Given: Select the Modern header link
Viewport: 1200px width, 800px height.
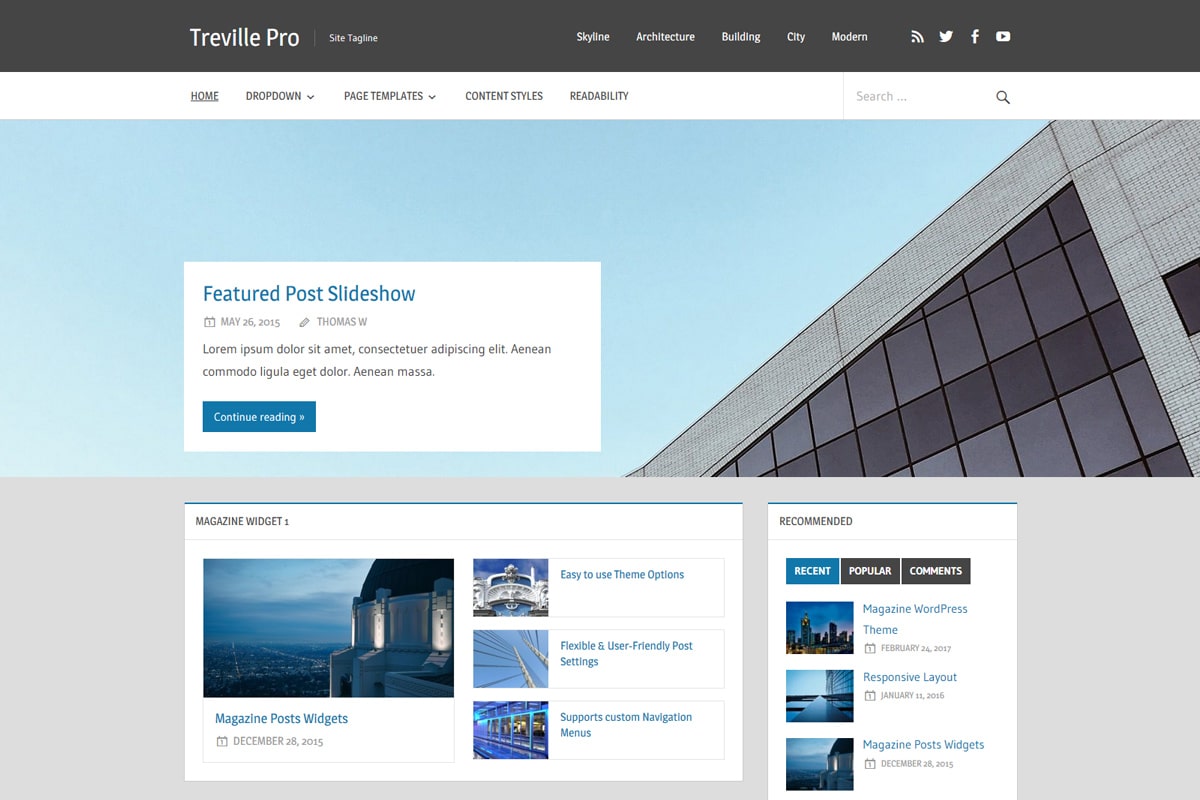Looking at the screenshot, I should pyautogui.click(x=849, y=37).
